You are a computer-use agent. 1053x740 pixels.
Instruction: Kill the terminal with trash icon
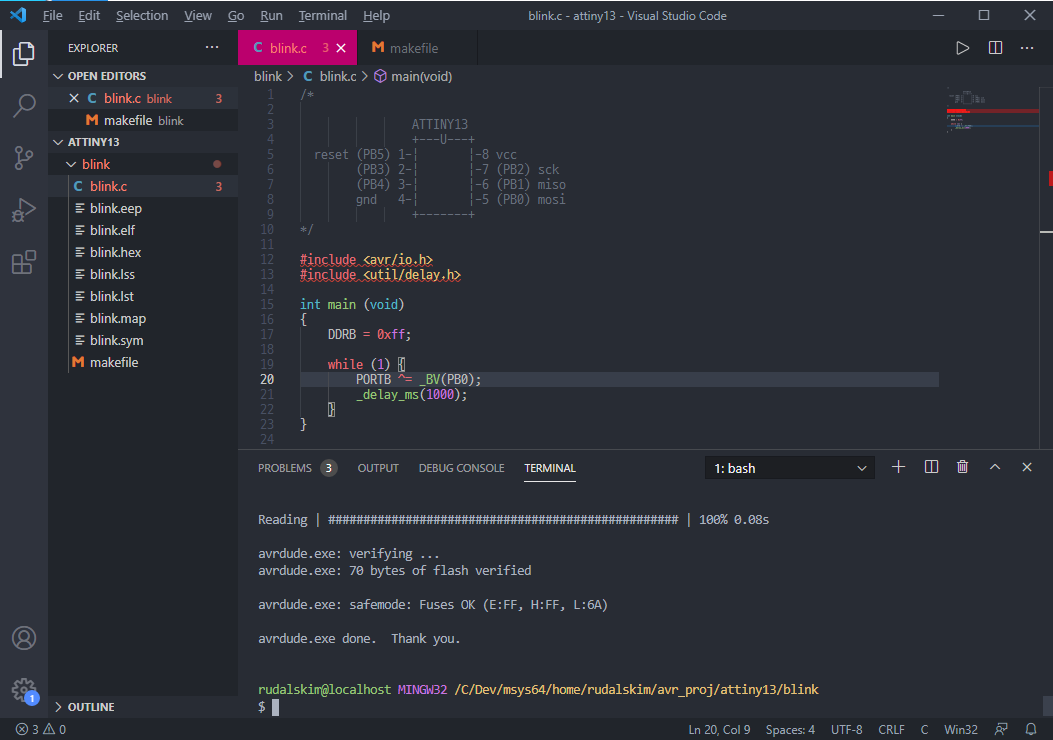click(x=962, y=467)
